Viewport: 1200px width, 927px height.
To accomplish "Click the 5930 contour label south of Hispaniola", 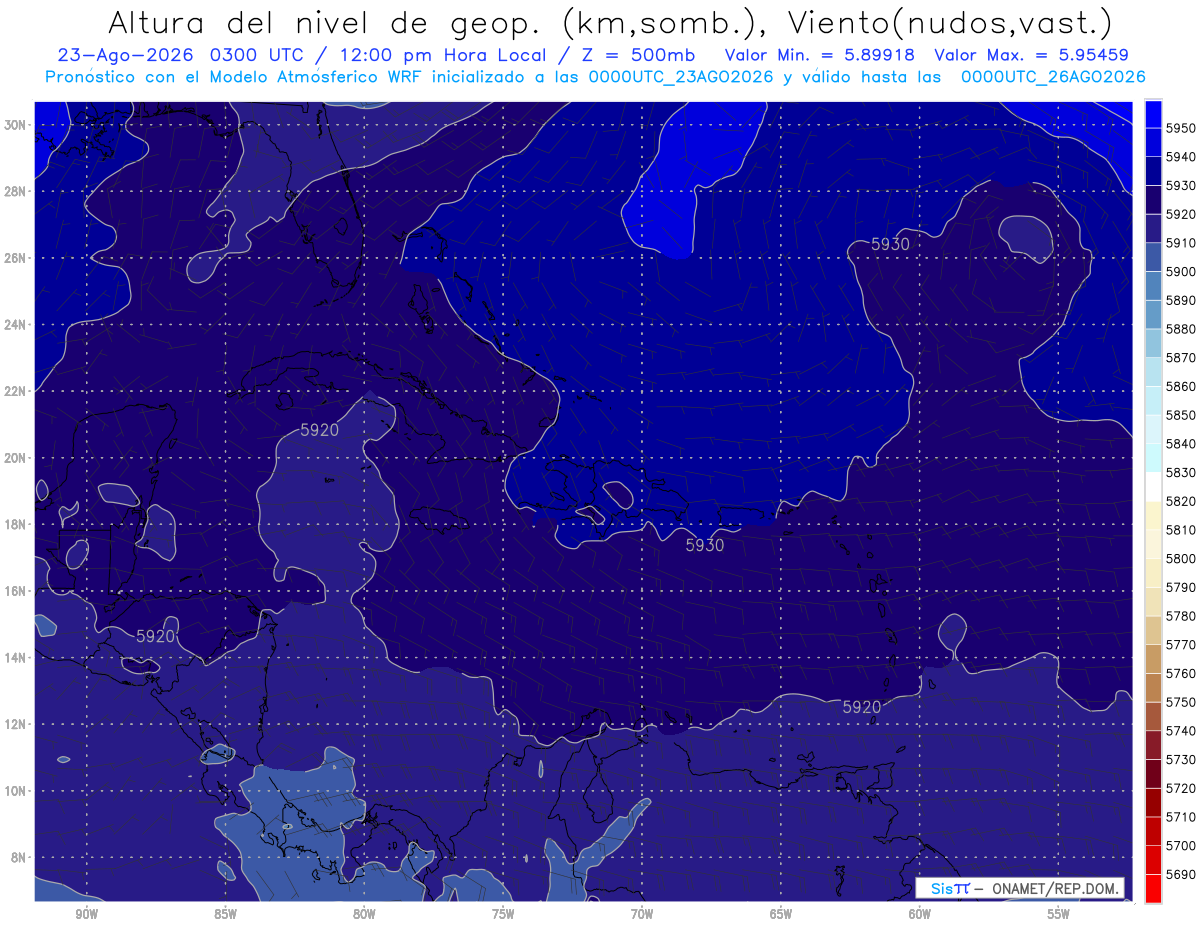I will coord(705,545).
